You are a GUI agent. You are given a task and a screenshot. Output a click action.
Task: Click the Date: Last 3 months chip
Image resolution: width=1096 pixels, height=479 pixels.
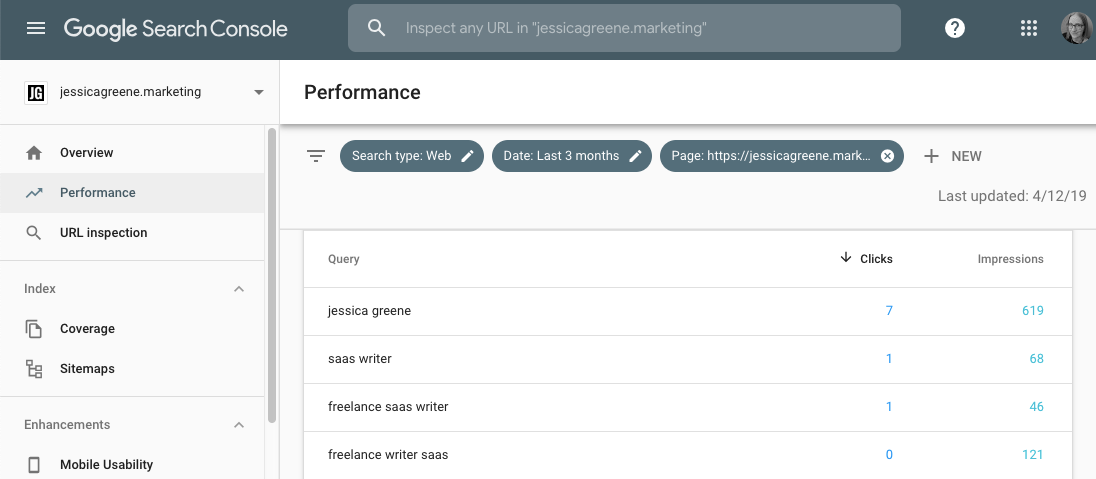click(x=572, y=156)
